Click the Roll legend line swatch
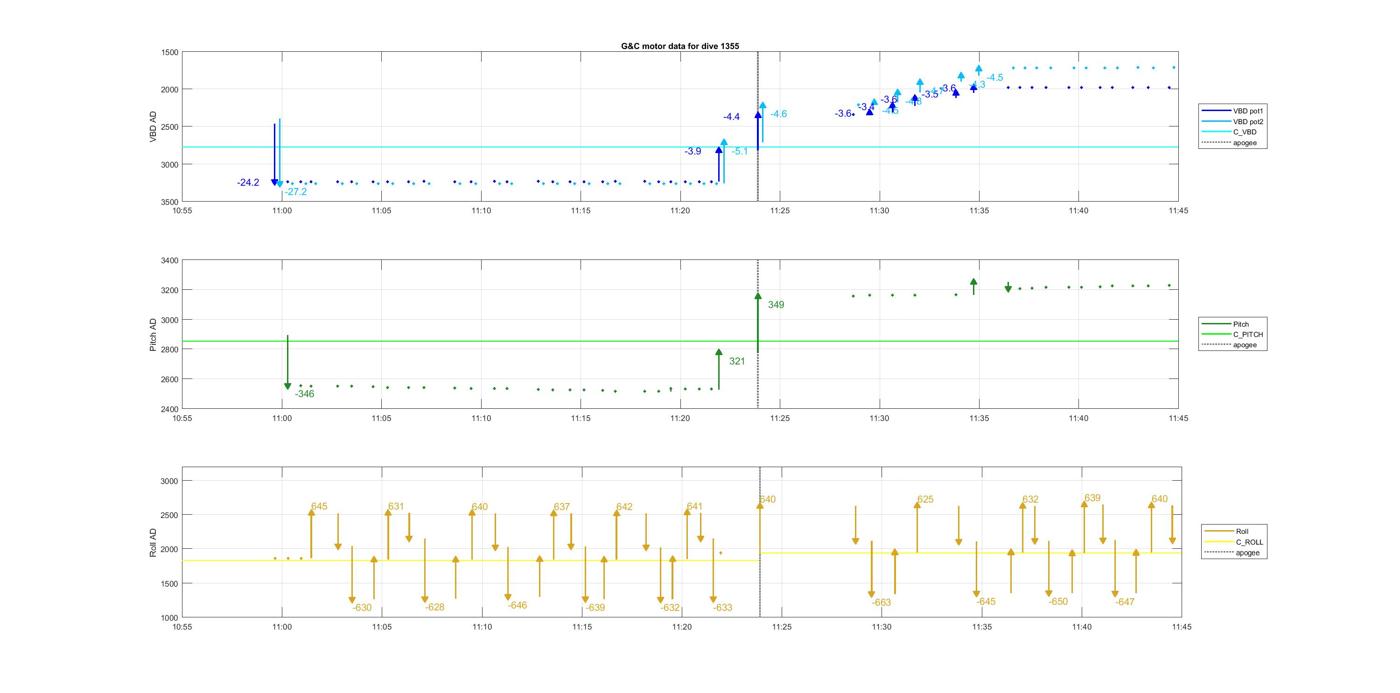Viewport: 1400px width, 693px height. (1218, 531)
